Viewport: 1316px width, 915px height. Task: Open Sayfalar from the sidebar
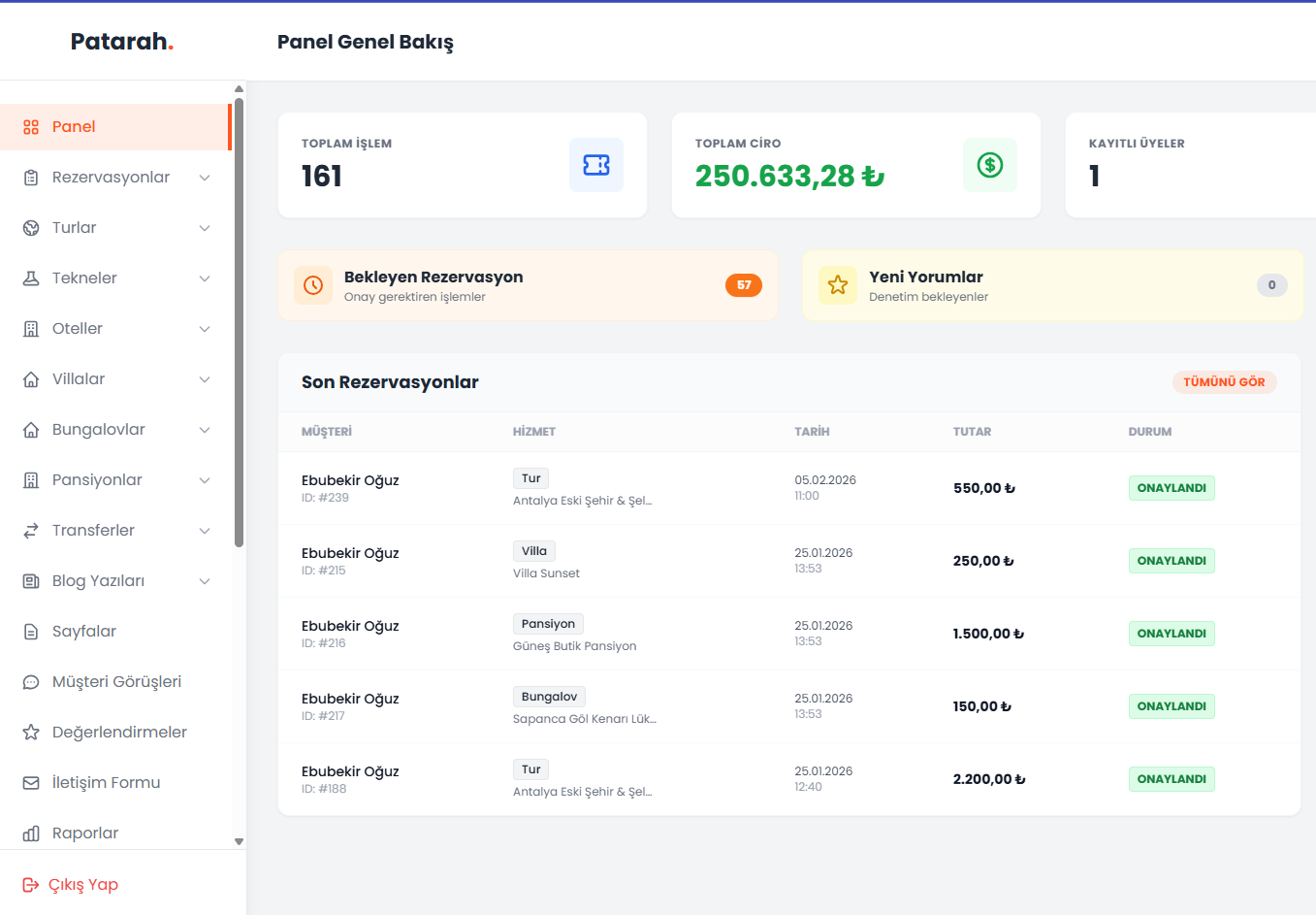pyautogui.click(x=84, y=632)
